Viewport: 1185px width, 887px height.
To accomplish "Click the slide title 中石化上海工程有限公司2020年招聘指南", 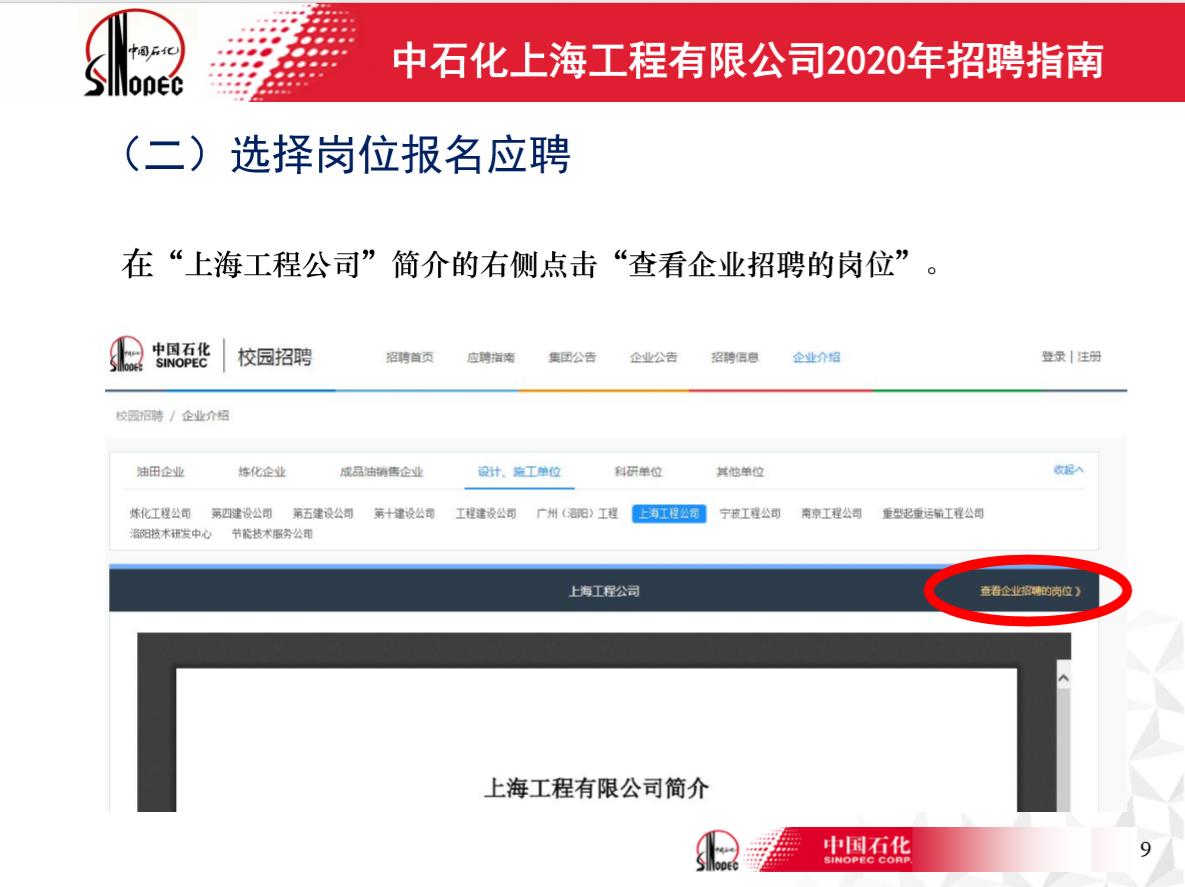I will pyautogui.click(x=748, y=60).
